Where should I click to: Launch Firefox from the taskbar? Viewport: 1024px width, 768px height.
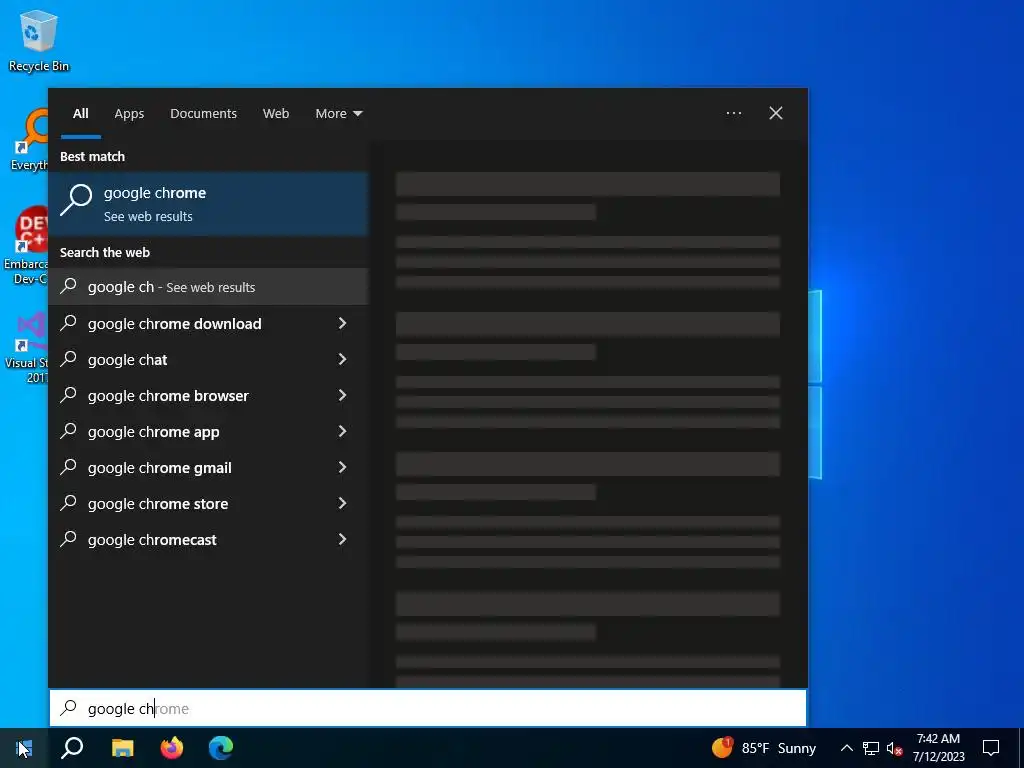[x=172, y=748]
